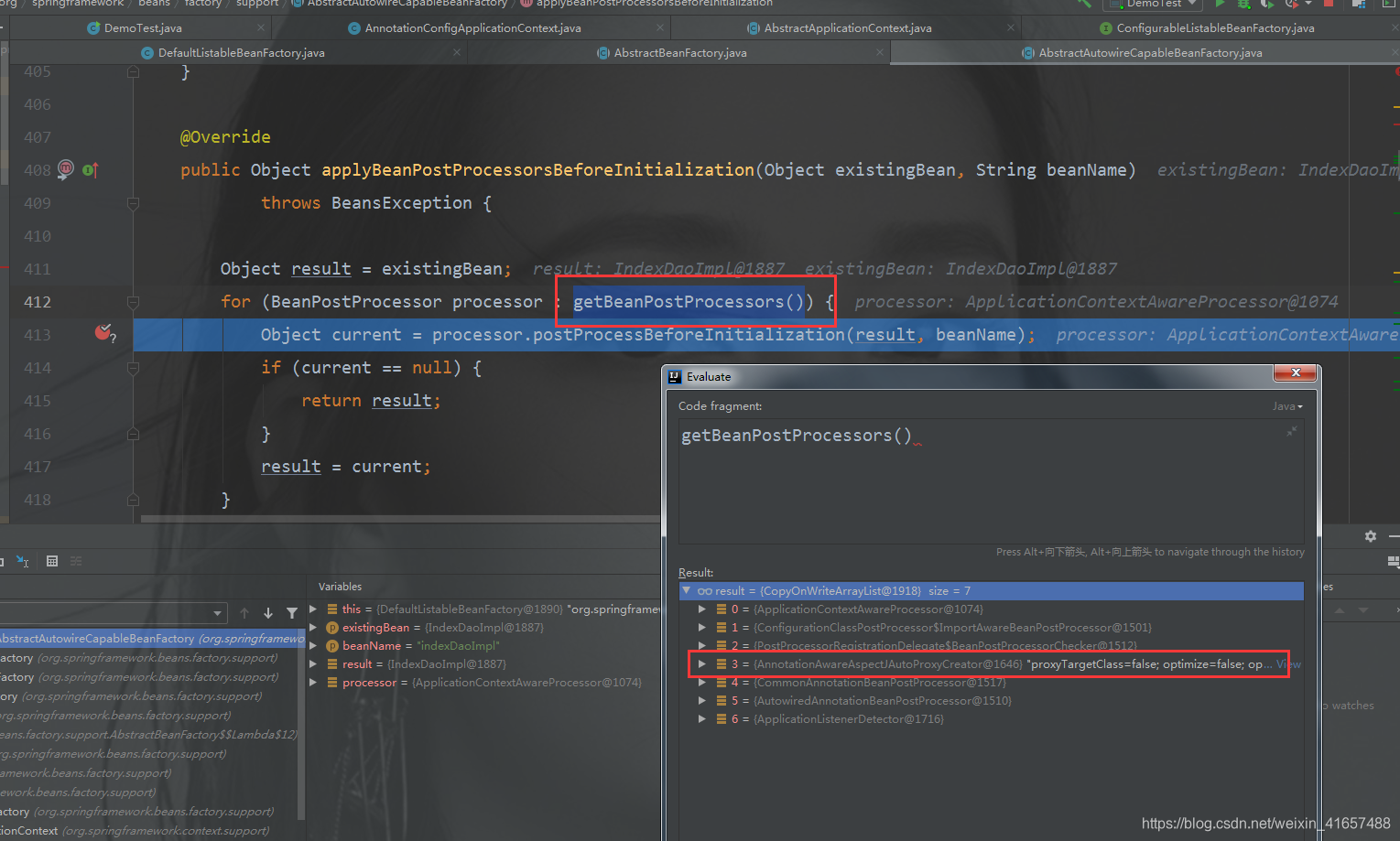
Task: Click the implements-interface gutter icon on line 408
Action: coord(90,169)
